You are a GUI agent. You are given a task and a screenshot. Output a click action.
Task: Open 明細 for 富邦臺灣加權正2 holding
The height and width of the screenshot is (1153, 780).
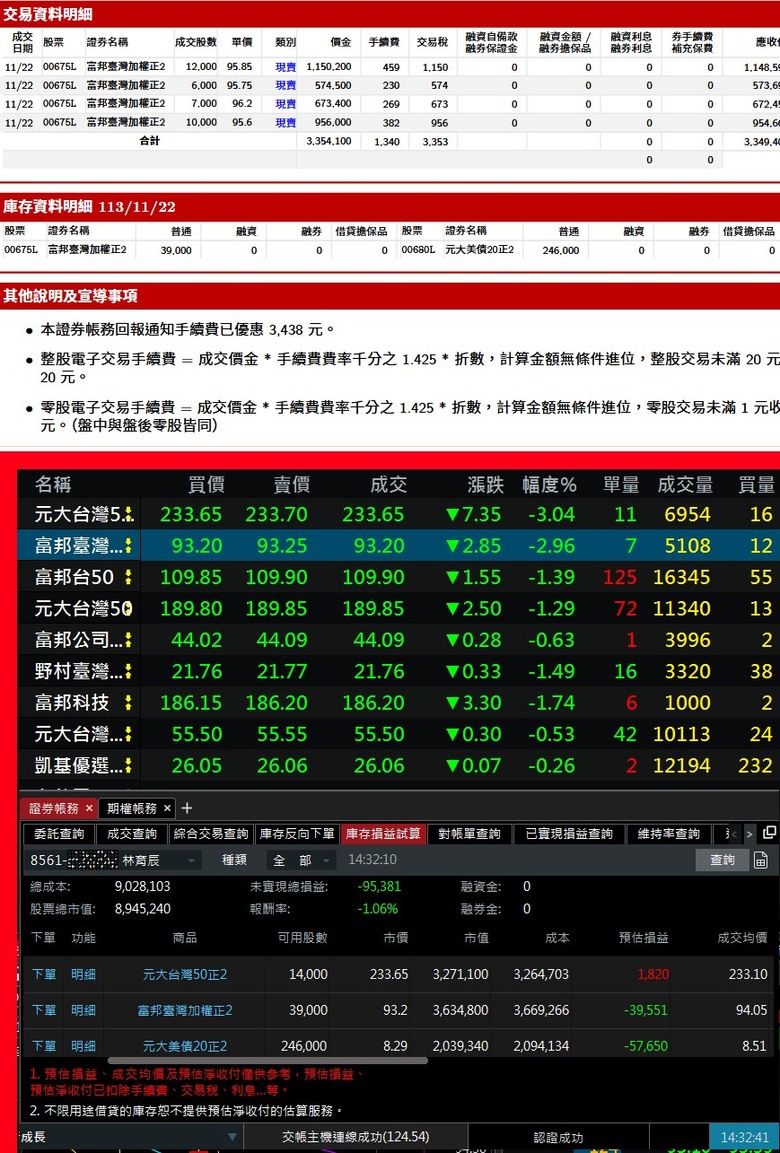(83, 1010)
